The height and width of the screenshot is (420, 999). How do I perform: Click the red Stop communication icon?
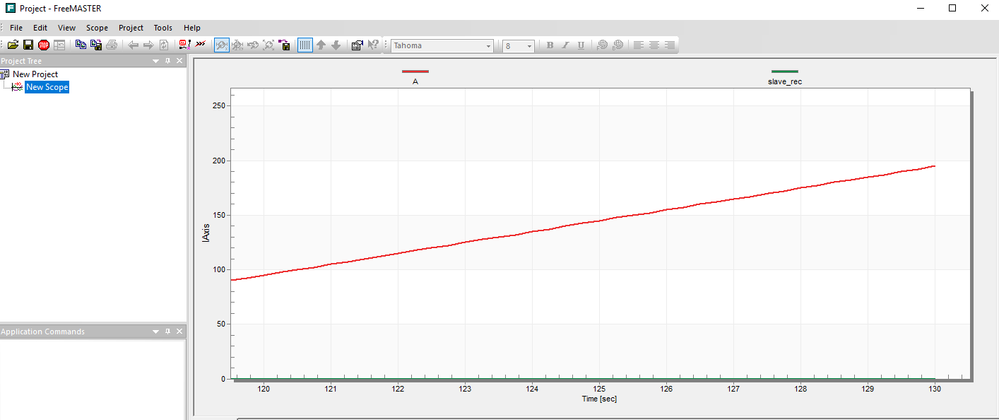click(x=43, y=45)
